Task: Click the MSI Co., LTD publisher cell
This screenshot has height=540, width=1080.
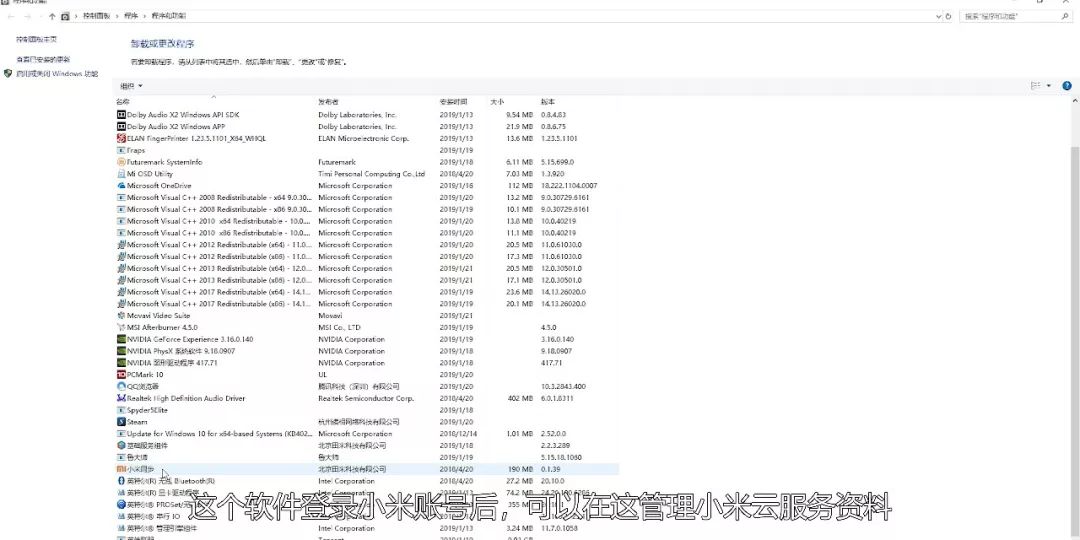Action: point(339,327)
